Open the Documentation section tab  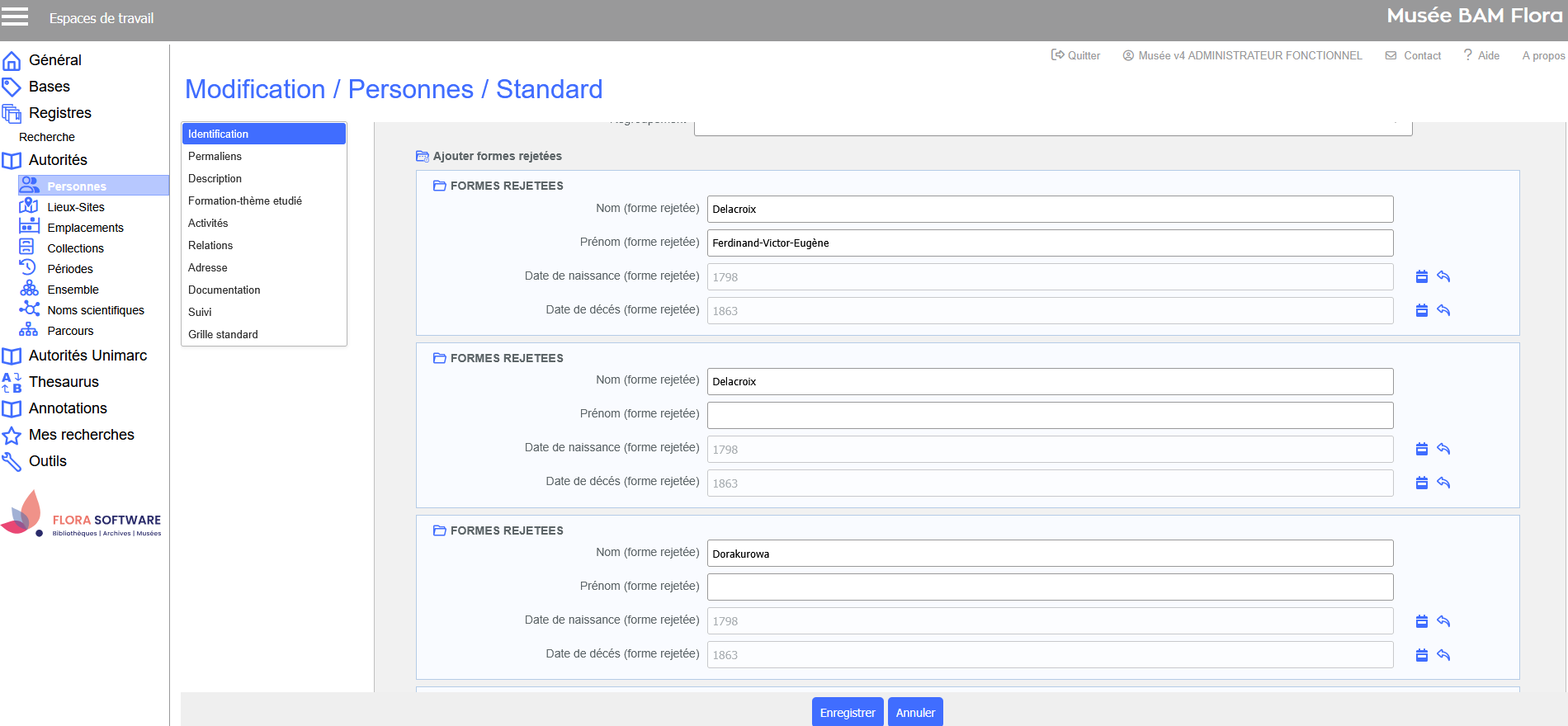224,290
